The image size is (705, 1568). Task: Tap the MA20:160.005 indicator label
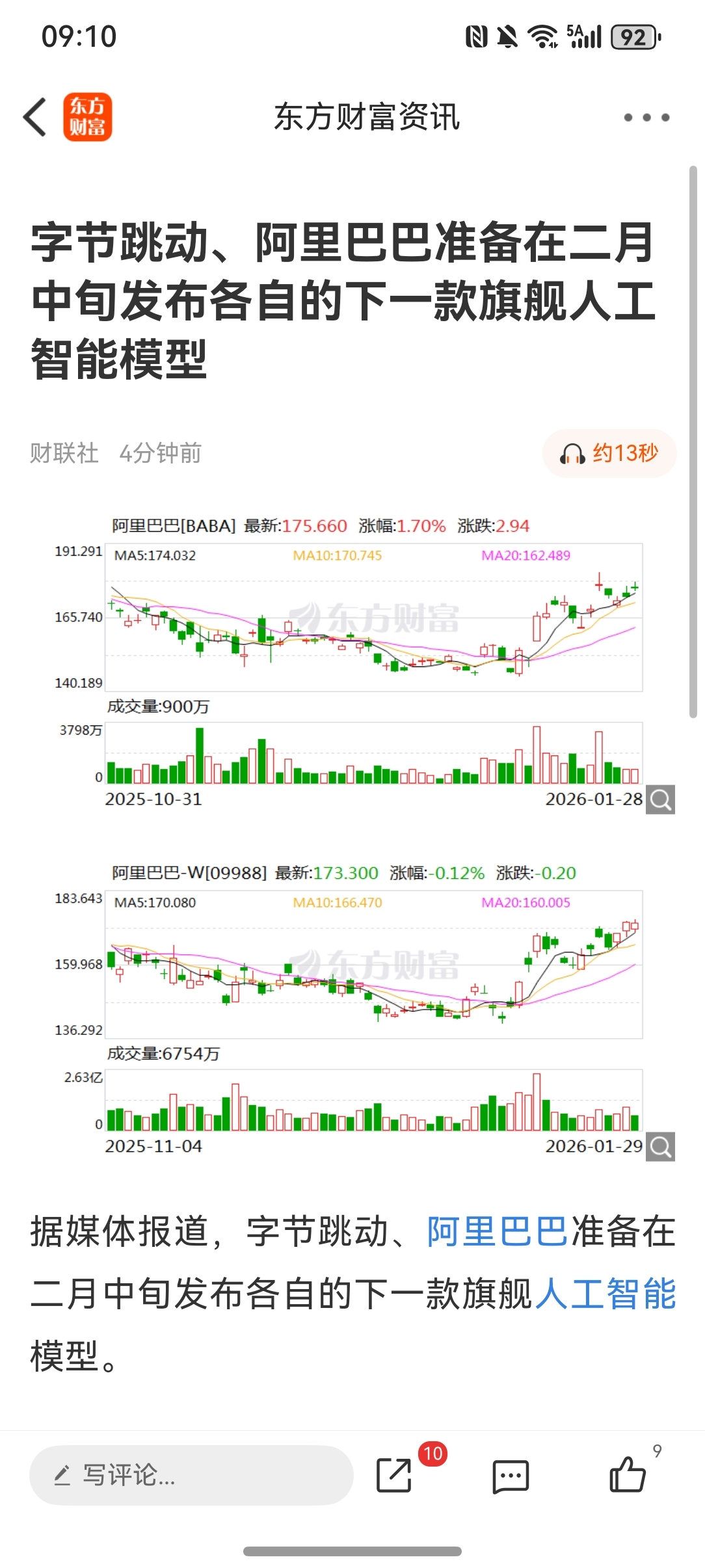tap(525, 903)
